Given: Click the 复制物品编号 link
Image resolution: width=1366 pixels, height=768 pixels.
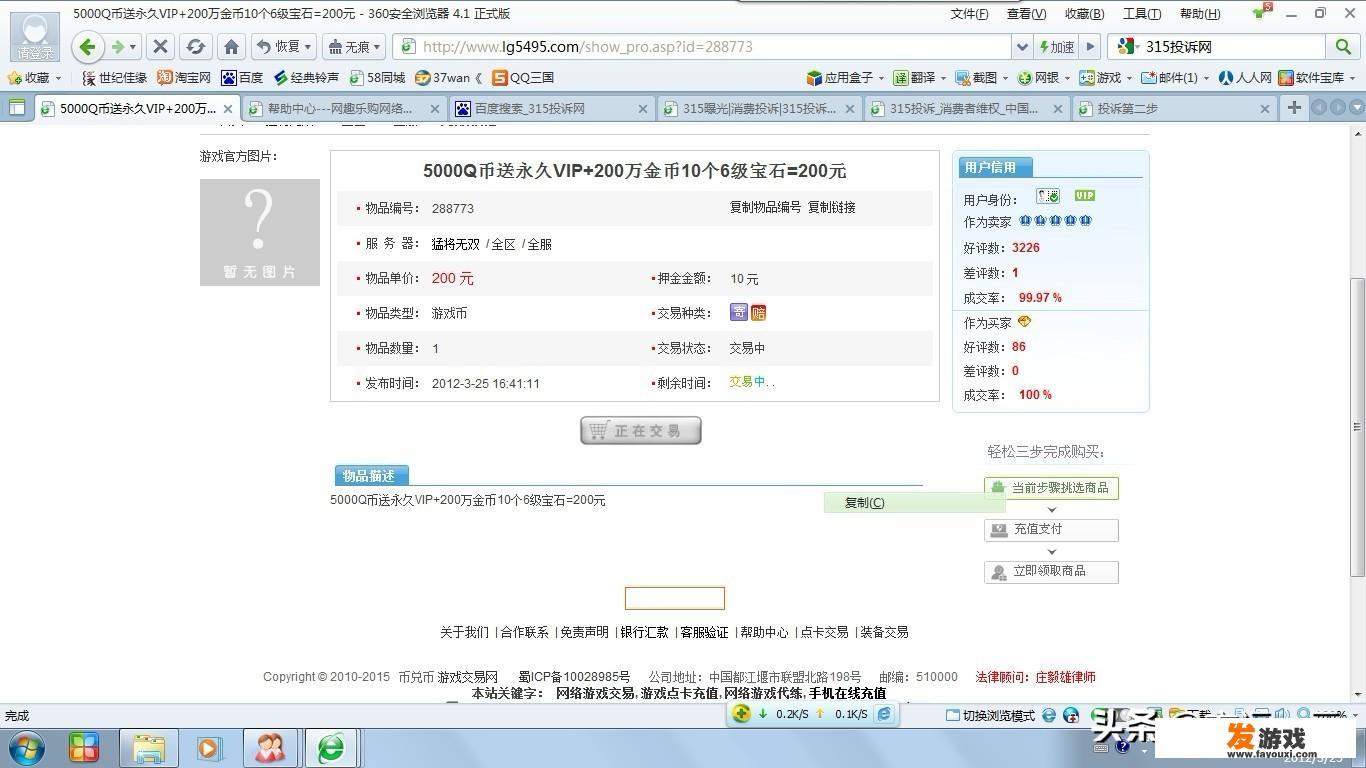Looking at the screenshot, I should (766, 208).
